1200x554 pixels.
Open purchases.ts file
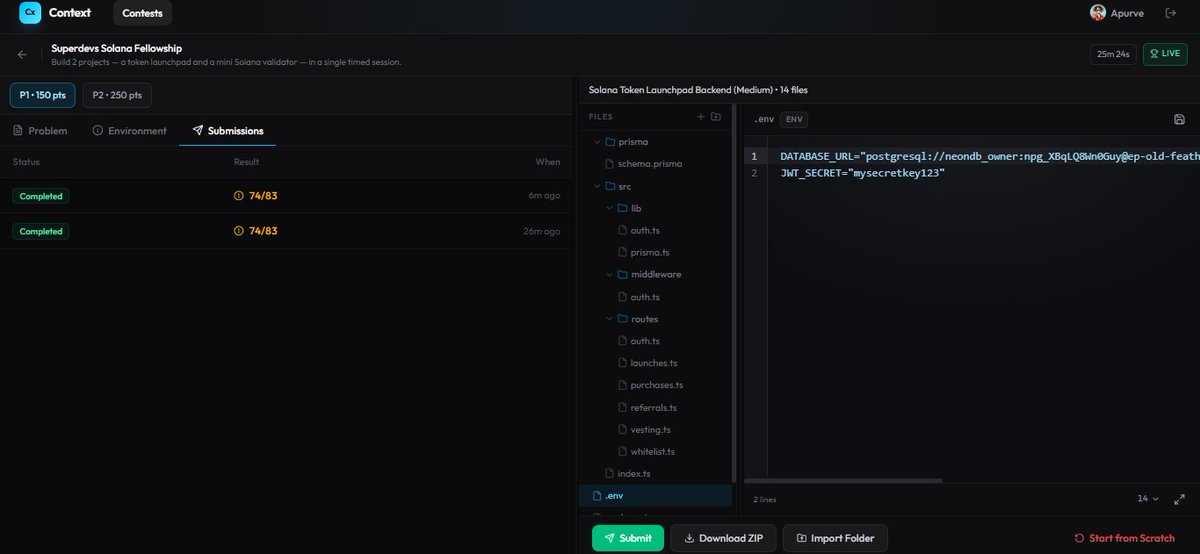point(656,385)
